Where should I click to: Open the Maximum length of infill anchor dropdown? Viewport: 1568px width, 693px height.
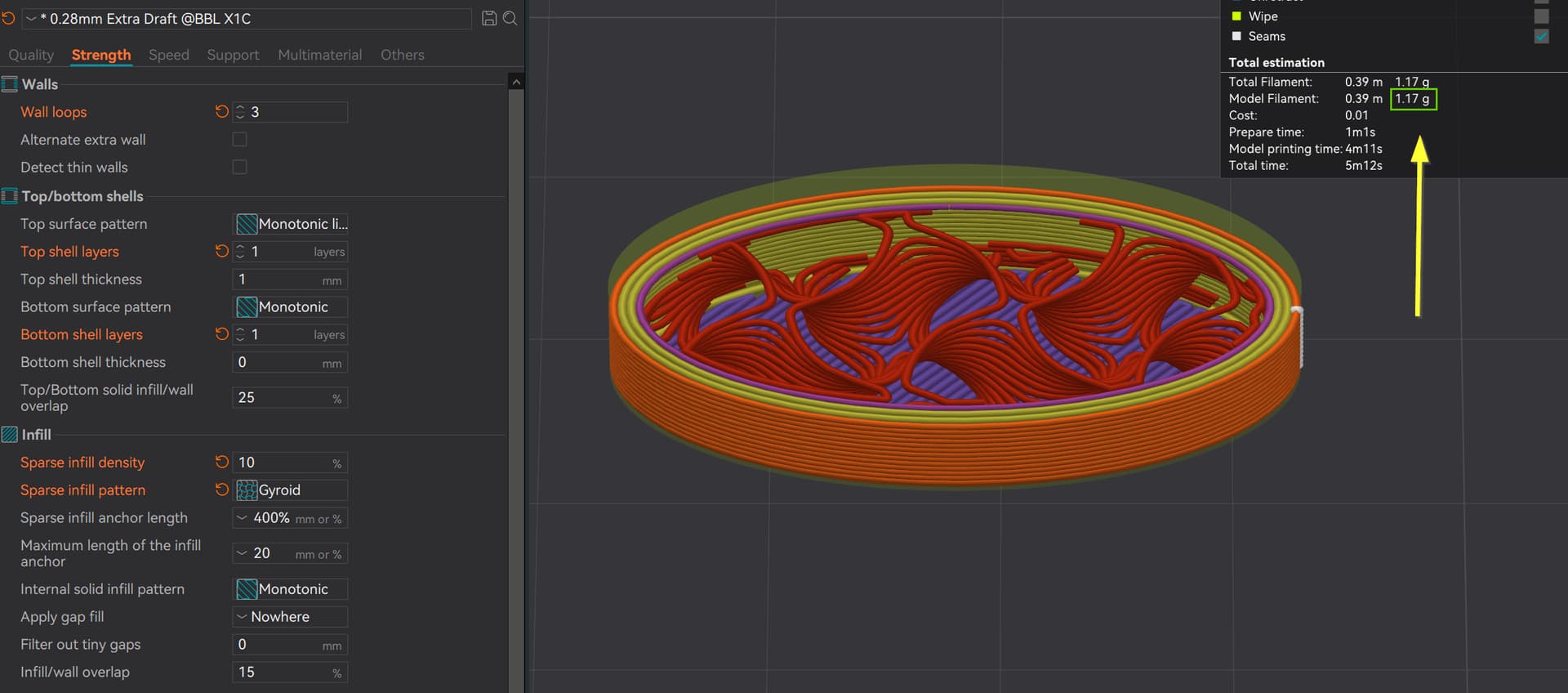[290, 553]
